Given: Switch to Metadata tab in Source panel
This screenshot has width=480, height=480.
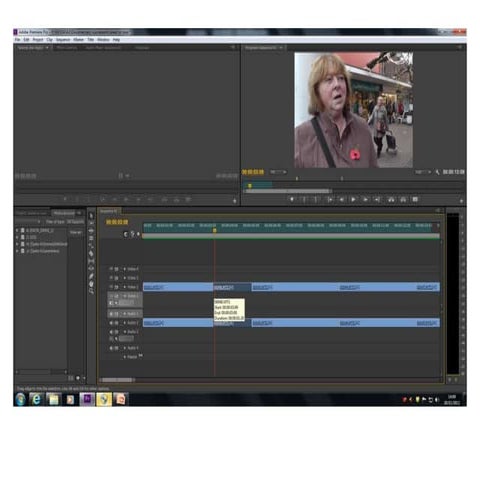Looking at the screenshot, I should [x=142, y=48].
